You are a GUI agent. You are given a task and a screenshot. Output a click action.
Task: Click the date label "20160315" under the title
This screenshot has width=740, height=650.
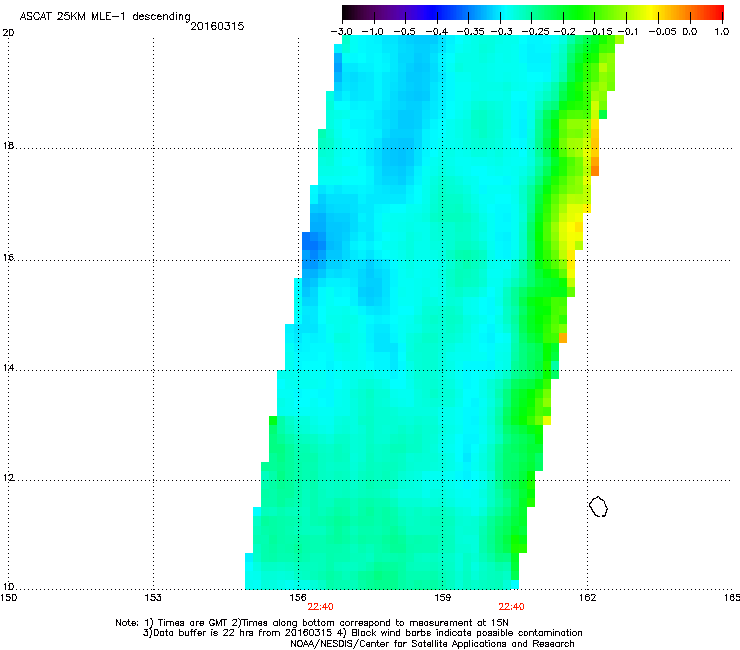(x=217, y=26)
